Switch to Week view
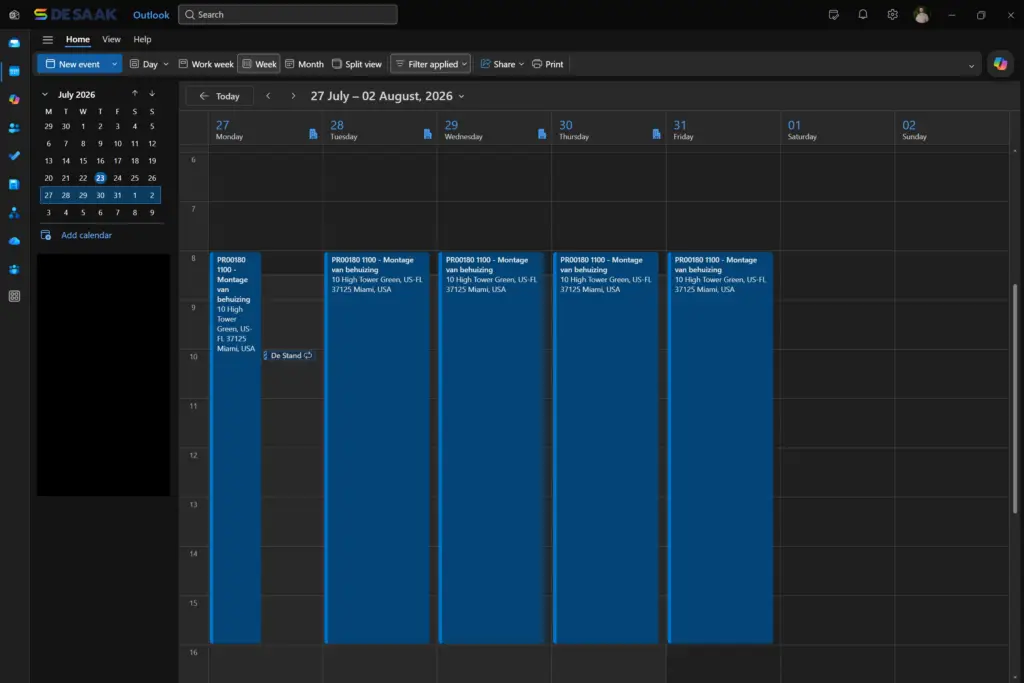 click(x=259, y=64)
